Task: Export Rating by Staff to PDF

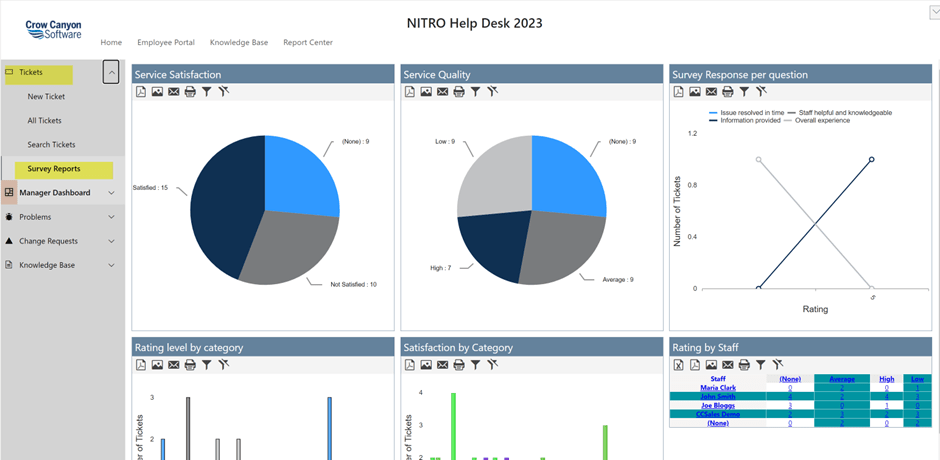Action: click(x=695, y=365)
